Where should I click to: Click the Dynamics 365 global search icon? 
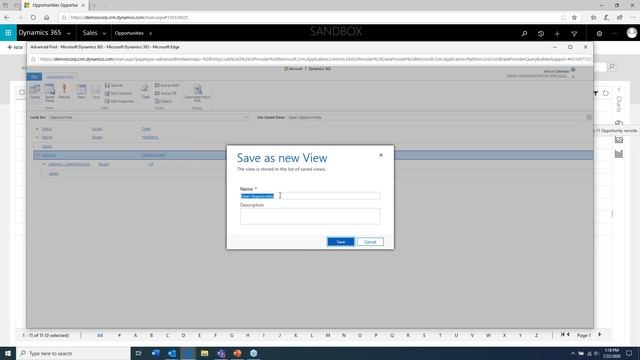click(x=524, y=33)
